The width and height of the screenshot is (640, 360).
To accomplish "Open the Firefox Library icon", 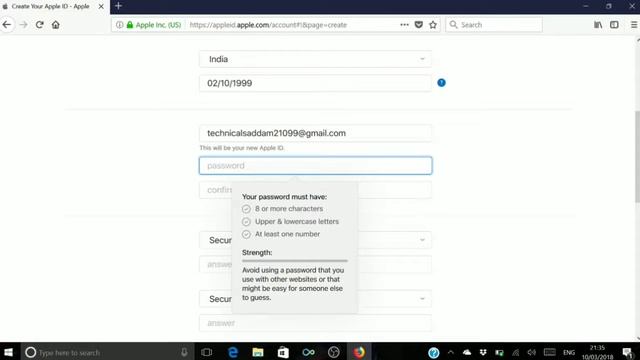I will tap(598, 25).
